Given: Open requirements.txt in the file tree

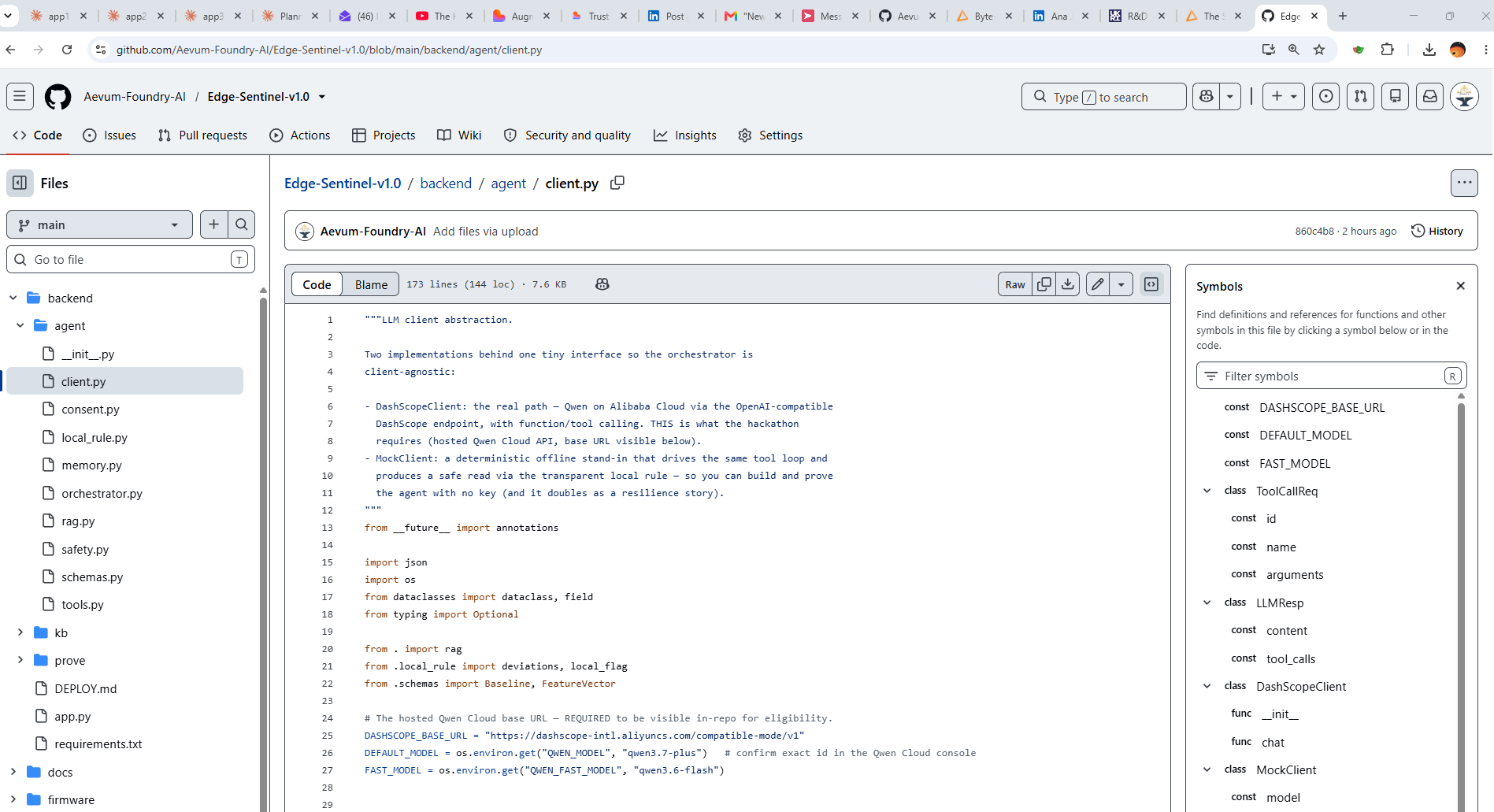Looking at the screenshot, I should click(98, 743).
